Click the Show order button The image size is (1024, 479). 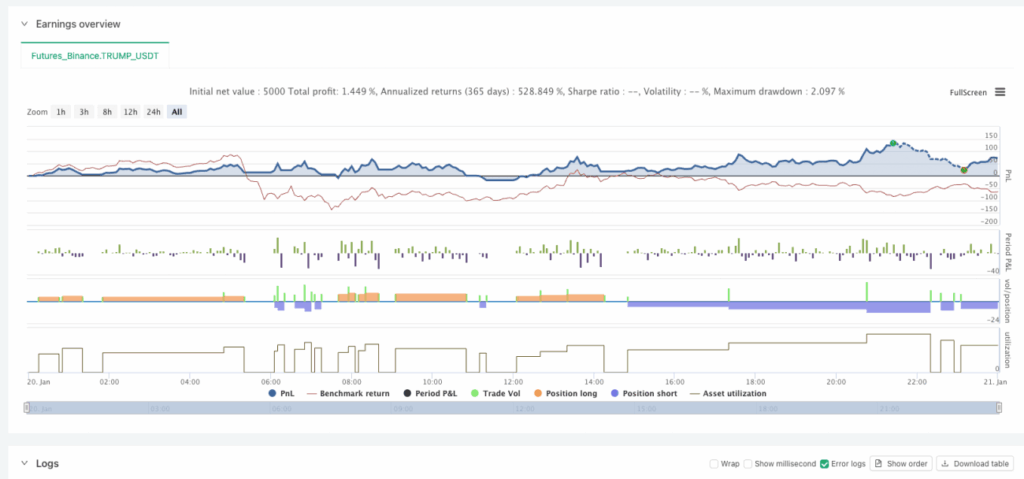tap(902, 464)
